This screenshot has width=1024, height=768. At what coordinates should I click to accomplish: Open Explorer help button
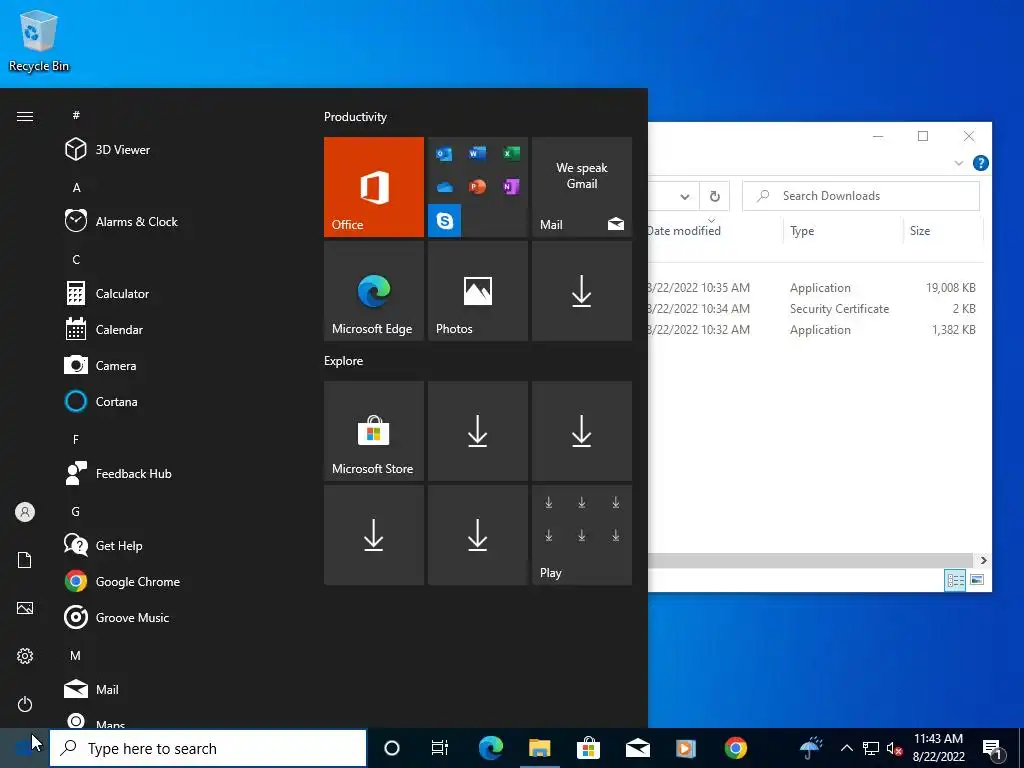pos(980,163)
